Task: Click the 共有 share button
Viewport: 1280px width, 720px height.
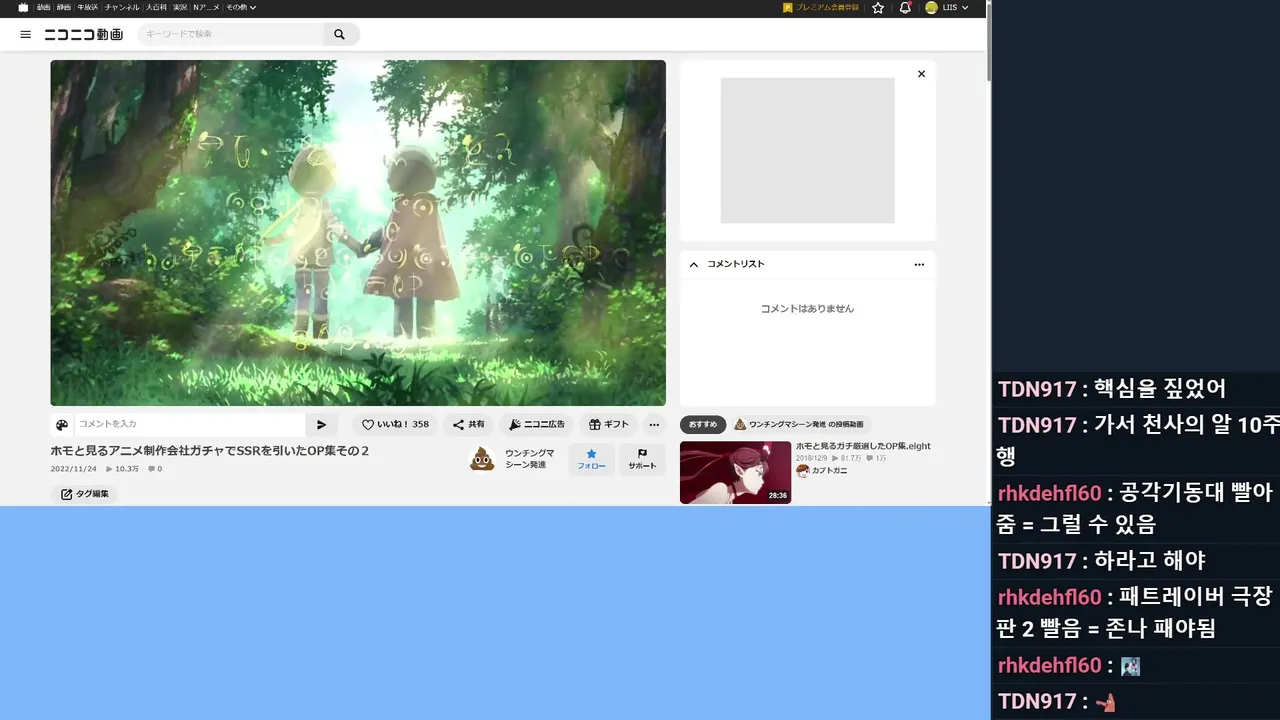Action: click(x=468, y=424)
